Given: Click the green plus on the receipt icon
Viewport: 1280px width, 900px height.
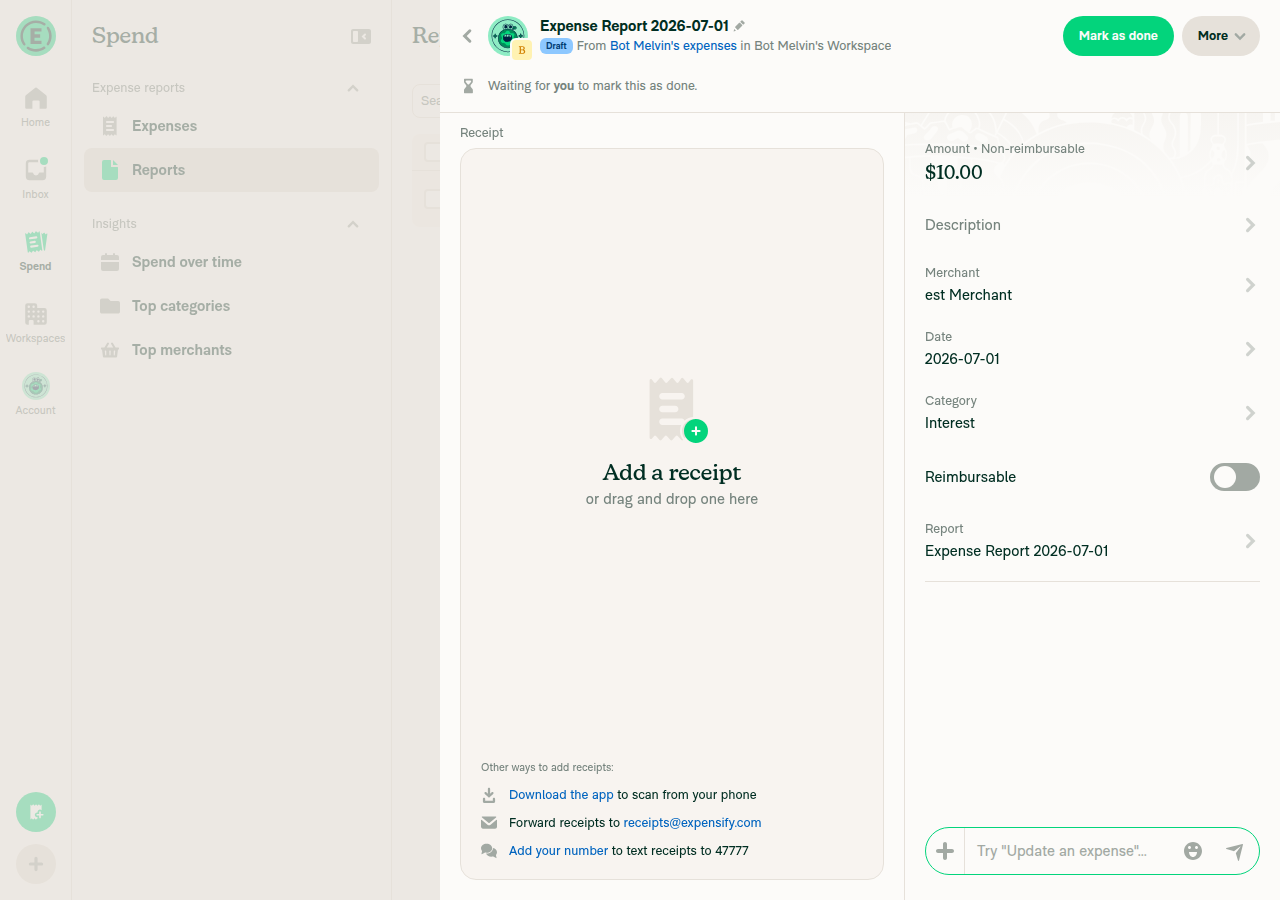Looking at the screenshot, I should (696, 431).
